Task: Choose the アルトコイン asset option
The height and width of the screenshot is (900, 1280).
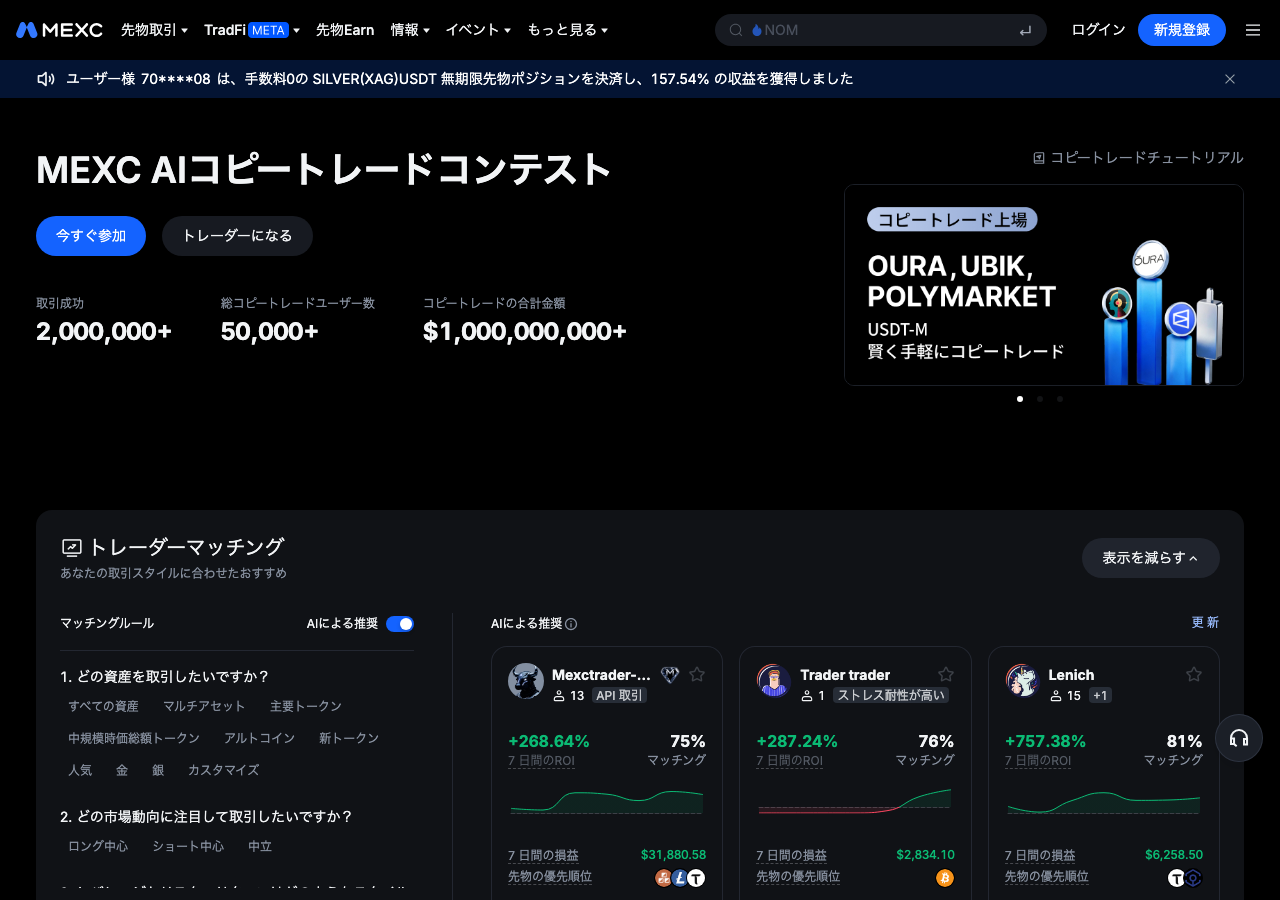Action: 260,738
